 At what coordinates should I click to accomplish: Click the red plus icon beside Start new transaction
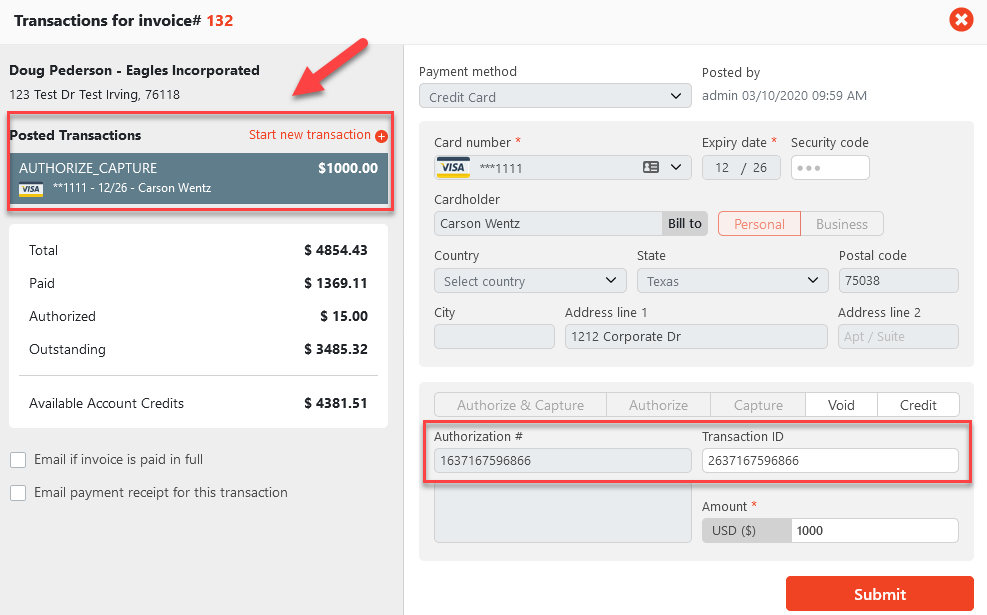click(x=381, y=136)
